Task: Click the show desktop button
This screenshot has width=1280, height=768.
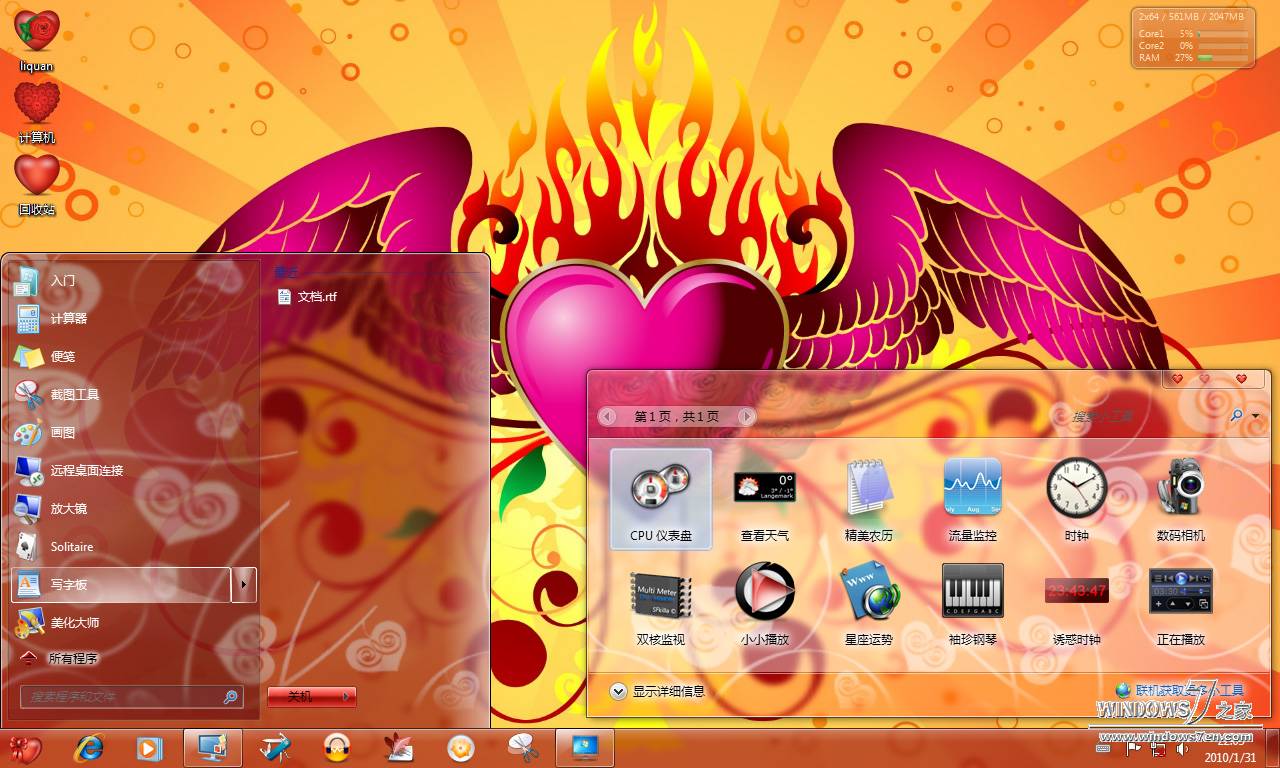Action: 1272,748
